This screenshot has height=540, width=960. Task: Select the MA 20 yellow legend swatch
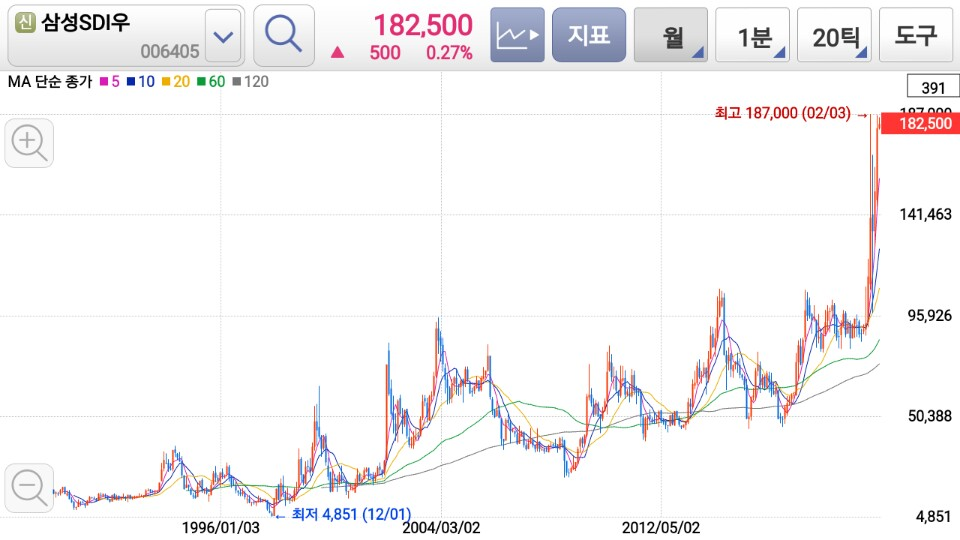coord(166,81)
